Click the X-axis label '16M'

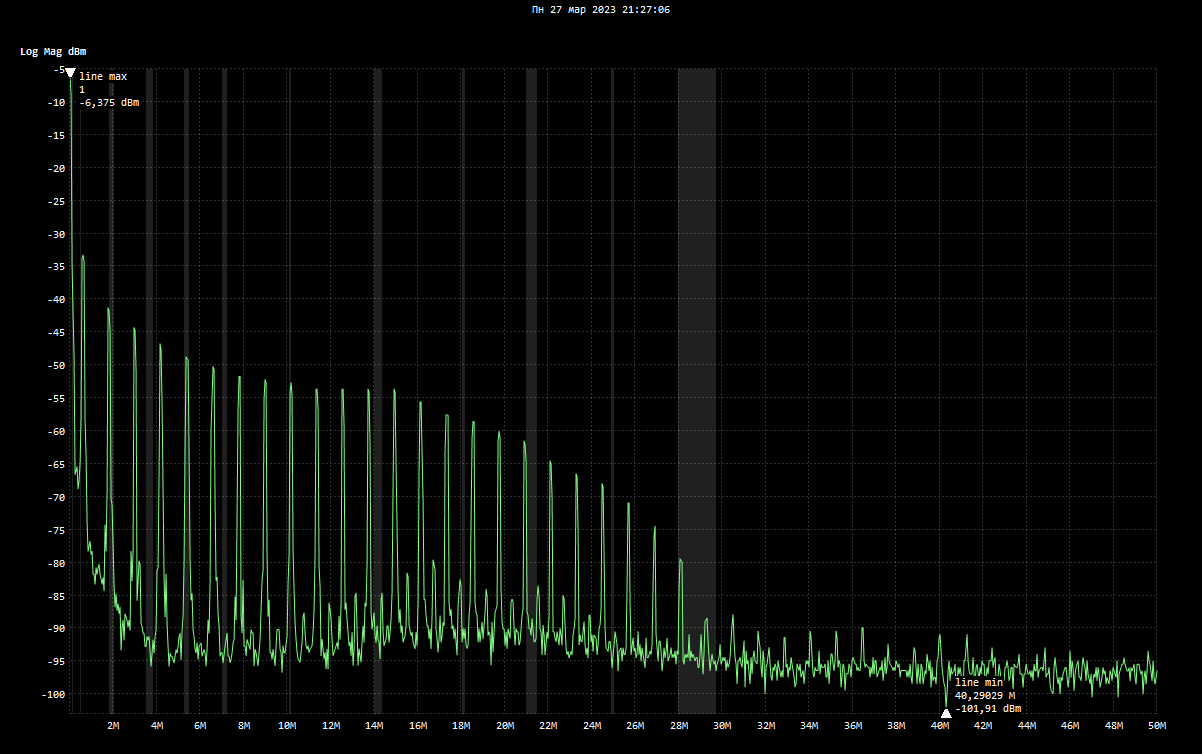418,725
